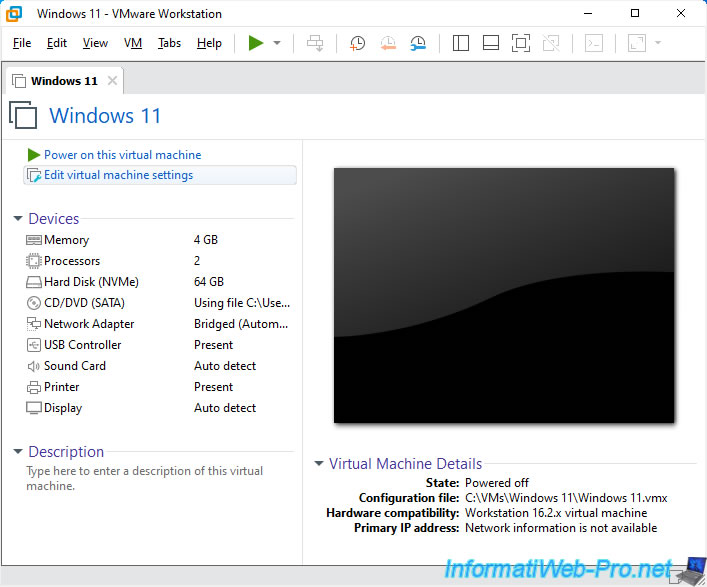The image size is (707, 587).
Task: Click the Revert to Snapshot toolbar icon
Action: [388, 43]
